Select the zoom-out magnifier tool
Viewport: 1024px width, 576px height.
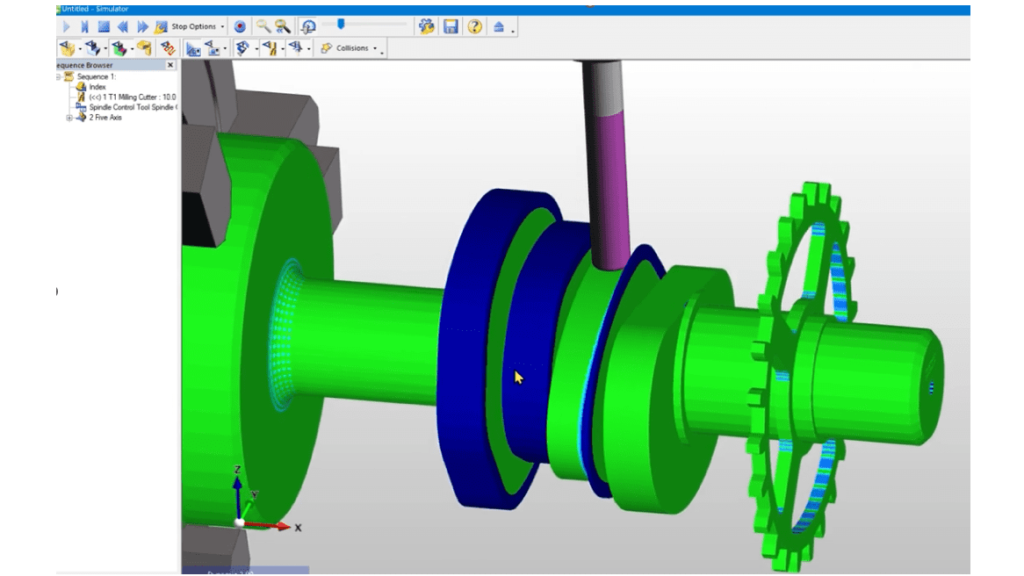coord(282,25)
